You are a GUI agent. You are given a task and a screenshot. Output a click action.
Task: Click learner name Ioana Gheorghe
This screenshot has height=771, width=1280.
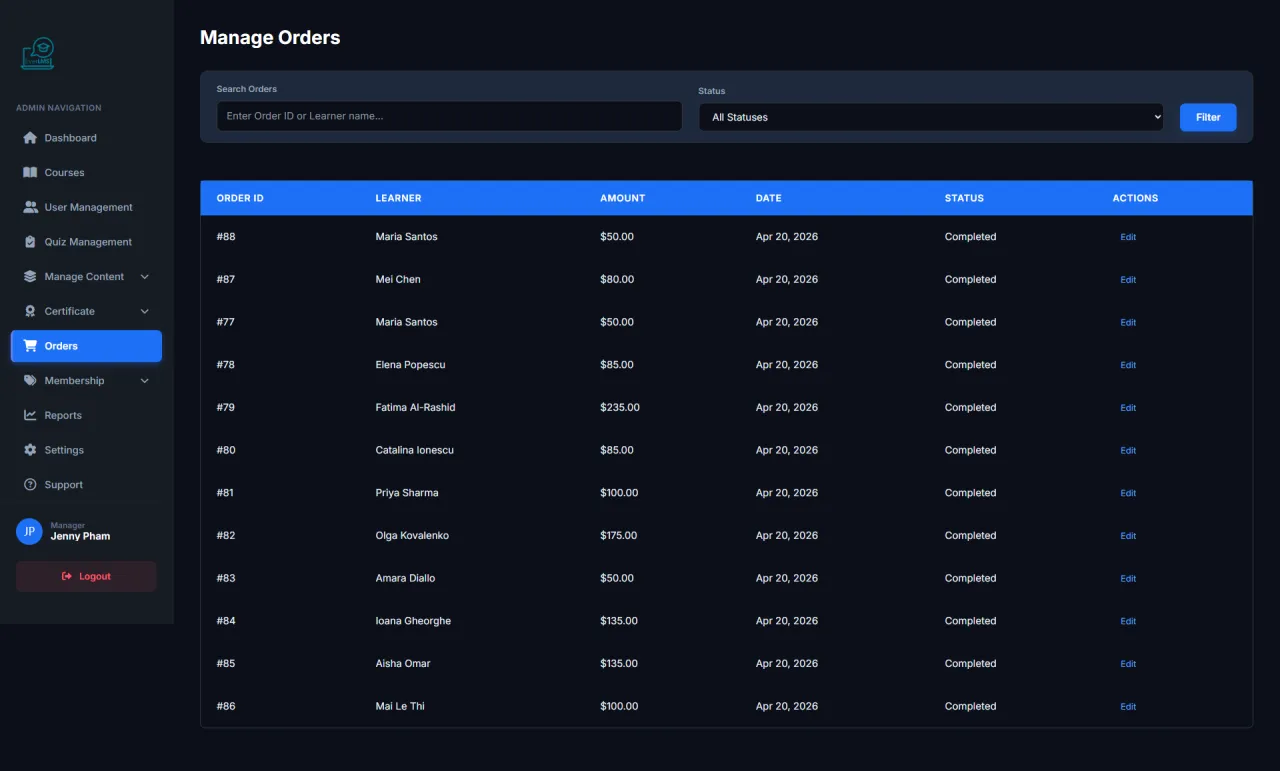(x=413, y=621)
